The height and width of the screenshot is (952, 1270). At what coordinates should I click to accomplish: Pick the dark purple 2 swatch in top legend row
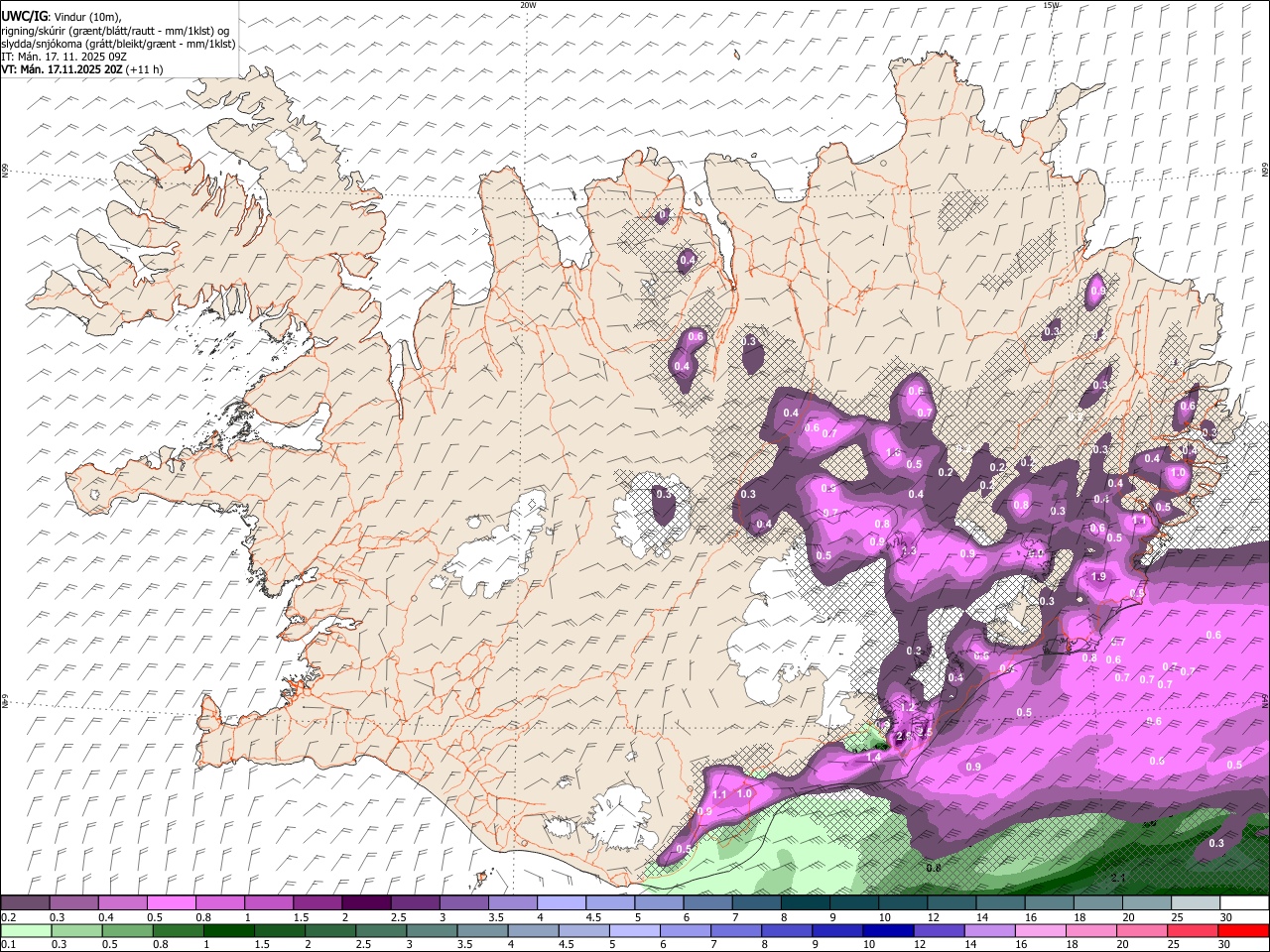tap(365, 902)
